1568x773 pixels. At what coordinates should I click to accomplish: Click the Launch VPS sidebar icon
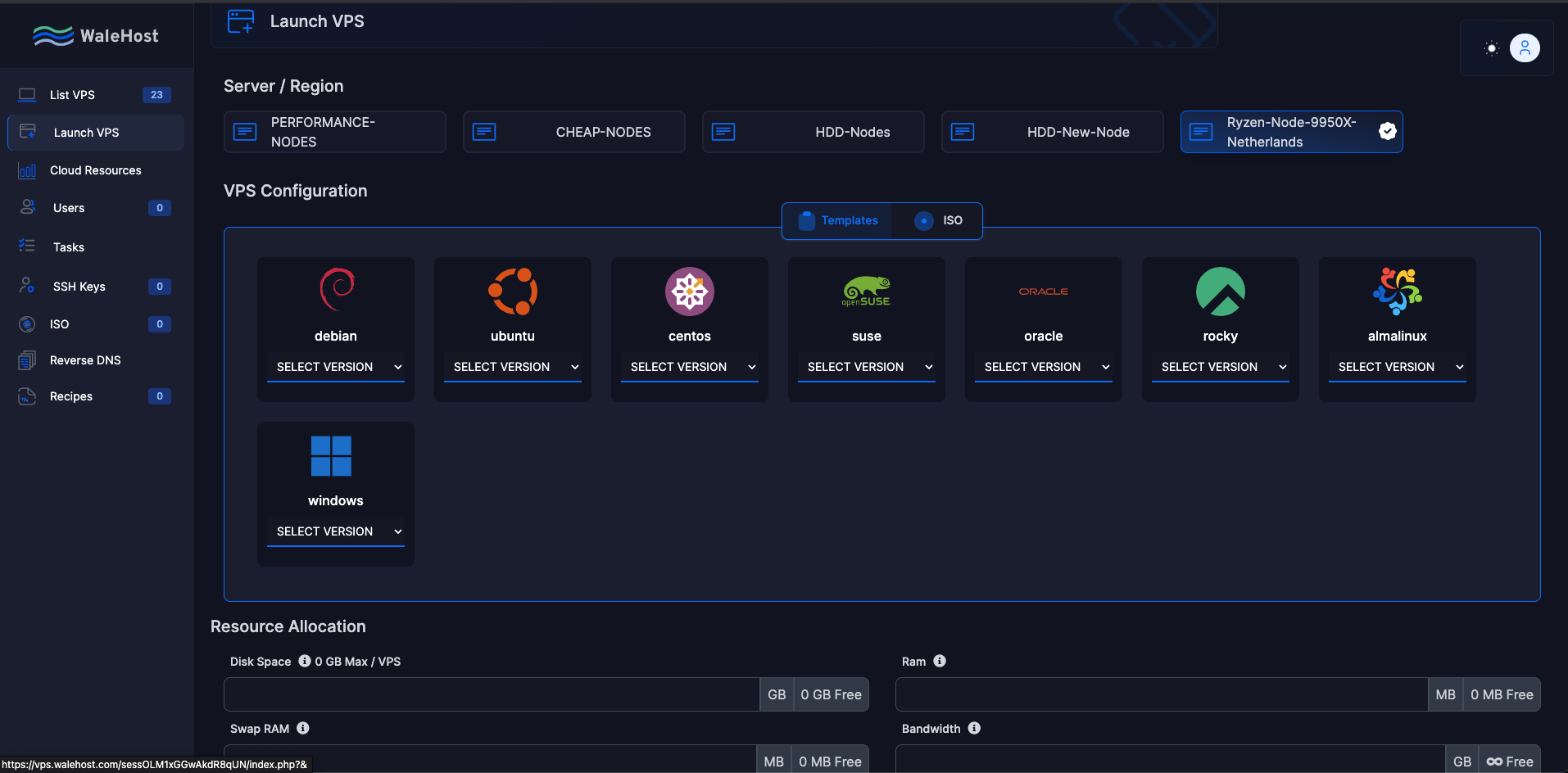pyautogui.click(x=28, y=132)
